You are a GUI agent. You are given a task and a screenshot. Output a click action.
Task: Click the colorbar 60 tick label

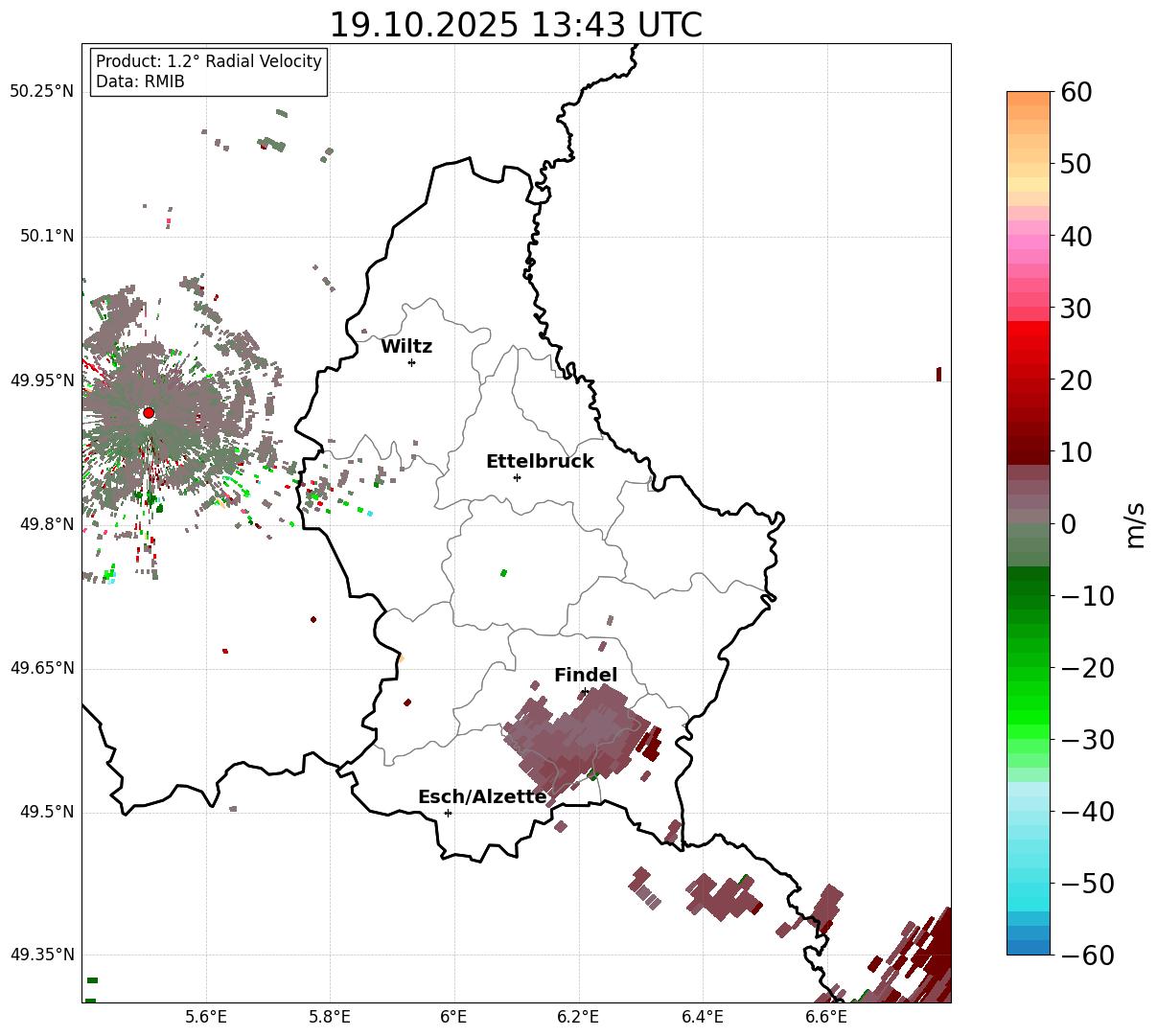point(1076,92)
